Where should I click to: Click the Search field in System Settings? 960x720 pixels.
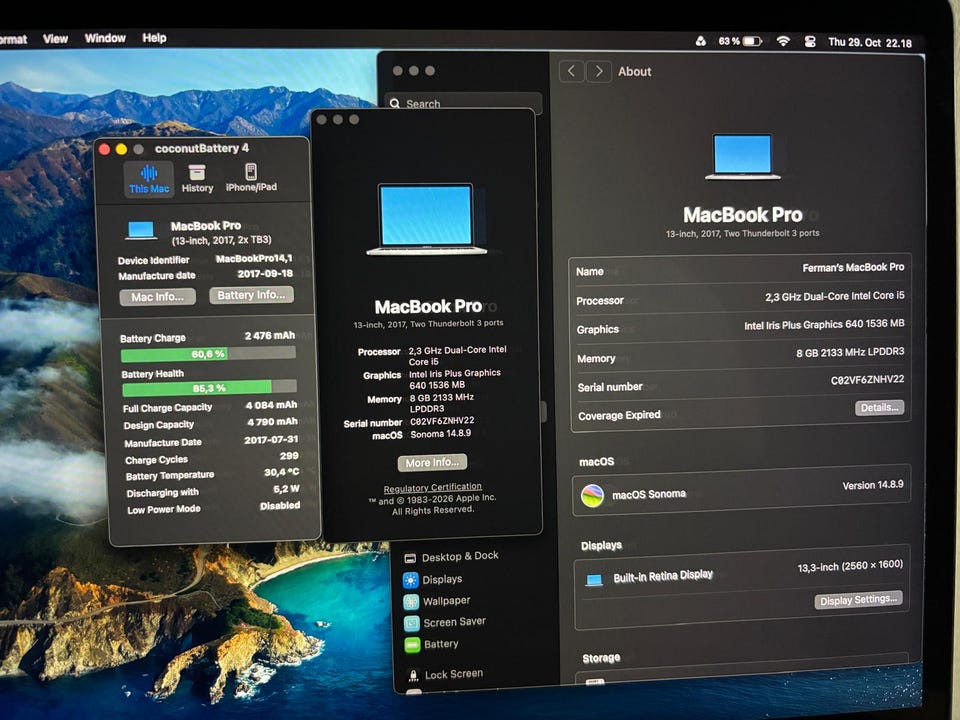pyautogui.click(x=463, y=103)
